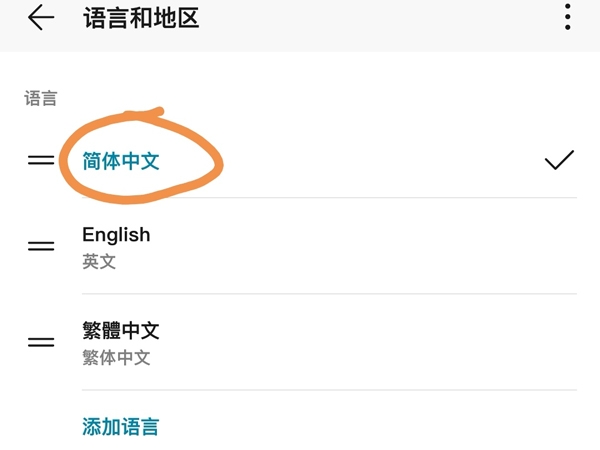Tap the 添加语言 link

click(120, 426)
